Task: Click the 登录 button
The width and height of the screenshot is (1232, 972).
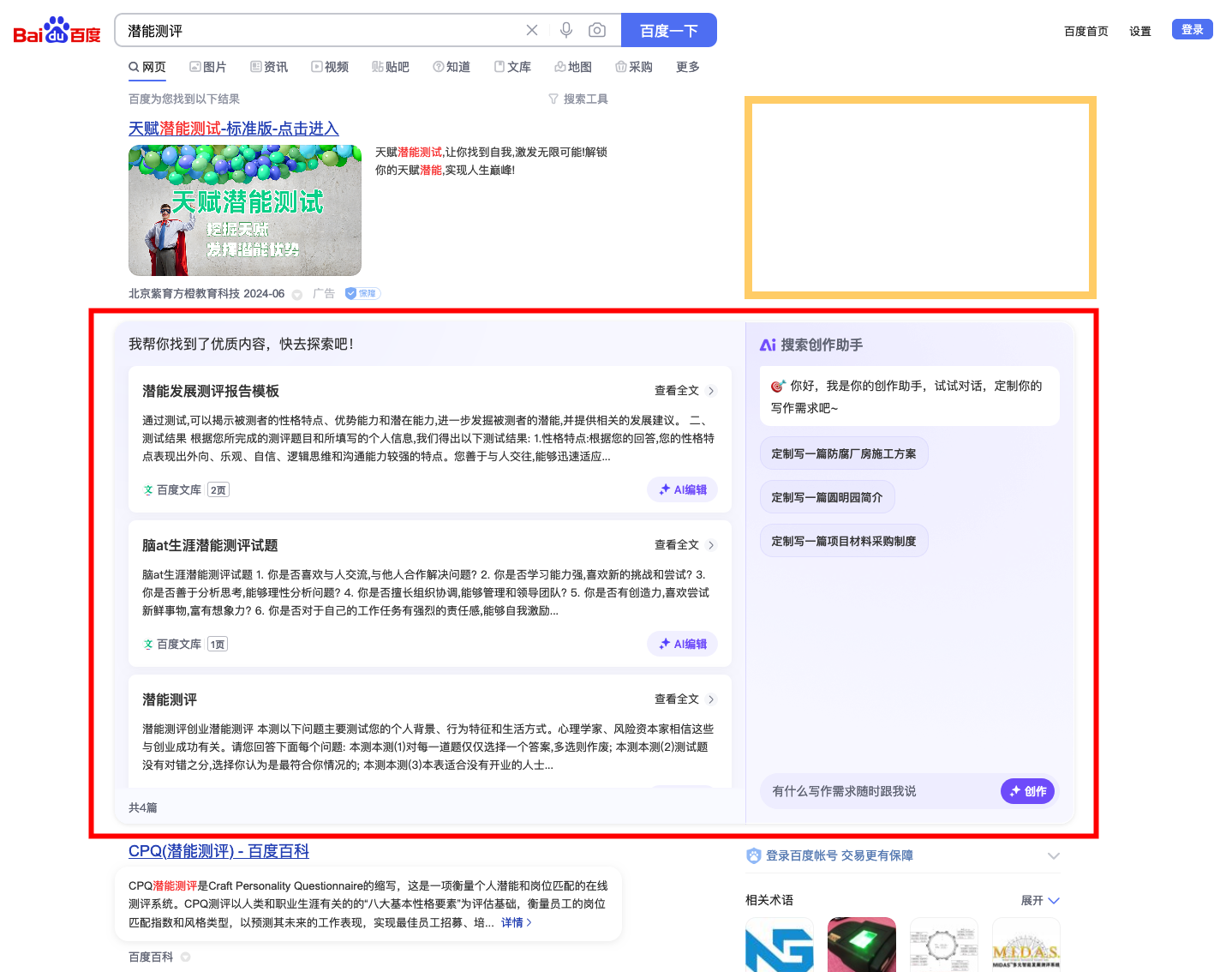Action: (1193, 30)
